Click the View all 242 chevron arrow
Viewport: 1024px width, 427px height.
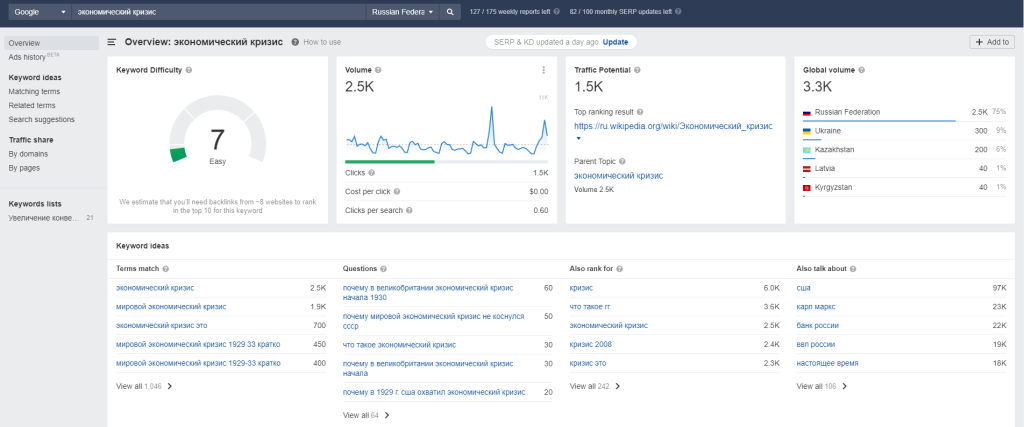617,387
